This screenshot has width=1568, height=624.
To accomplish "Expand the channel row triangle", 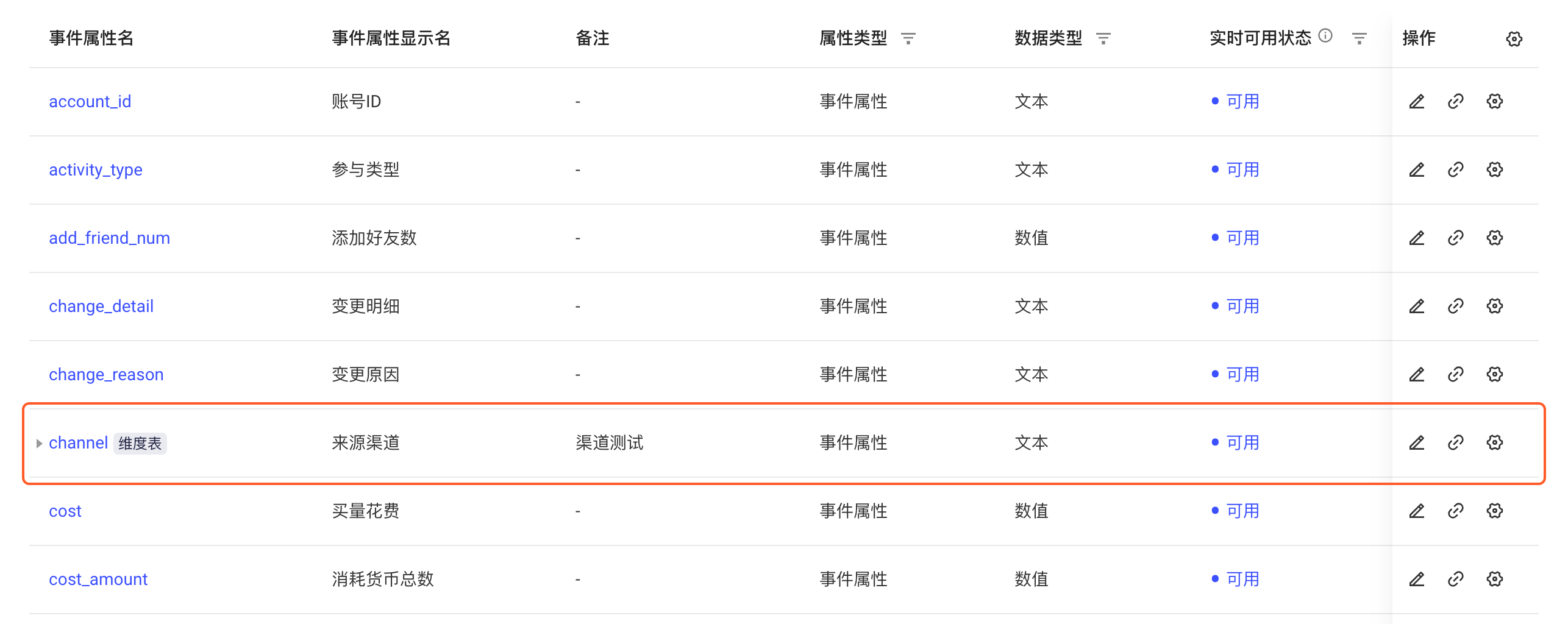I will tap(39, 443).
